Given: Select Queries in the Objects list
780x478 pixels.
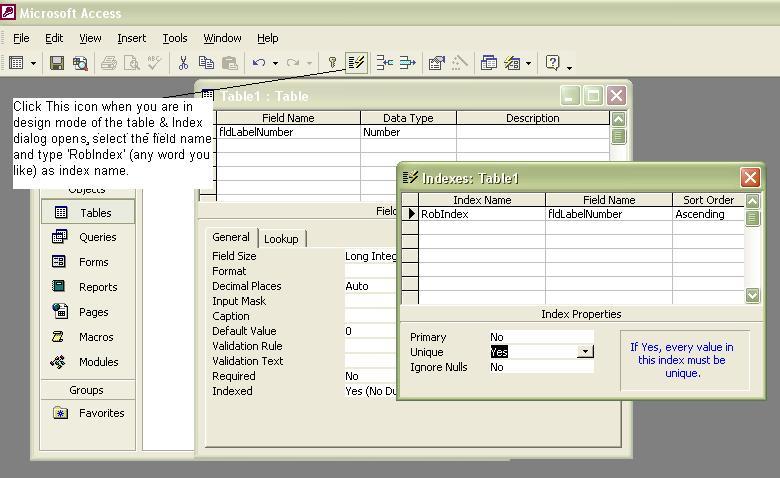Looking at the screenshot, I should point(97,237).
